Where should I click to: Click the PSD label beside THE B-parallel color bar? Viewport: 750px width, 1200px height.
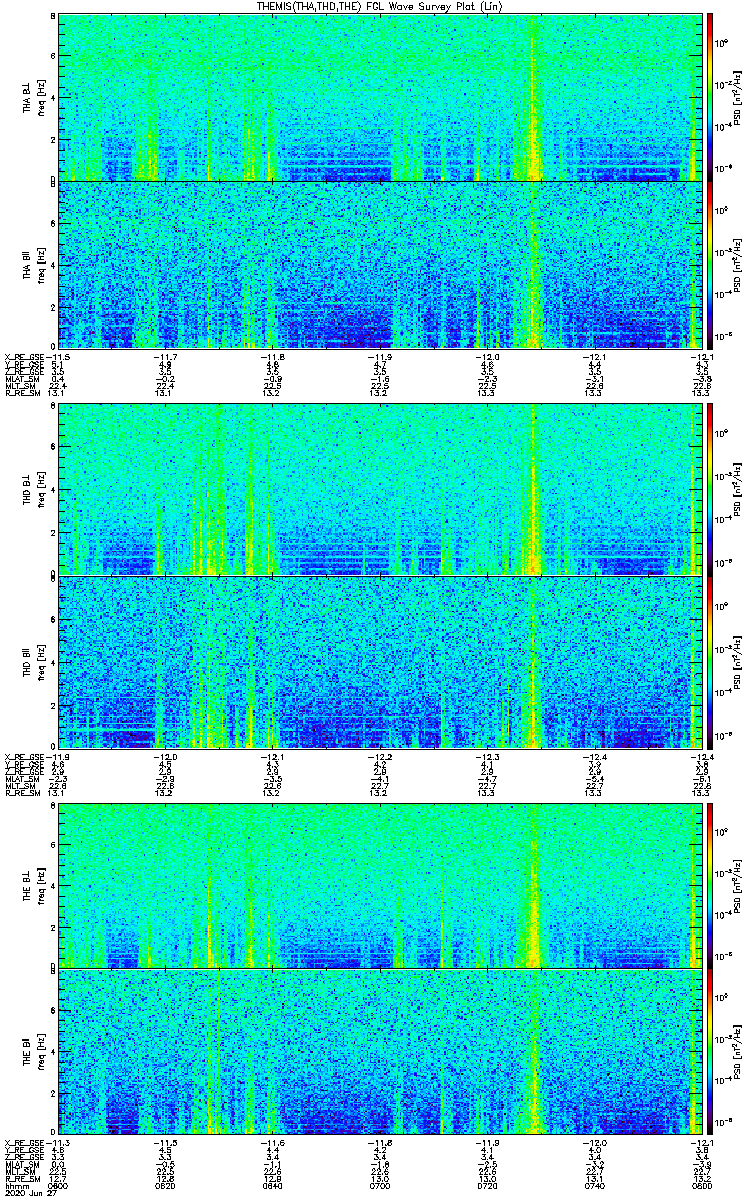click(738, 1052)
